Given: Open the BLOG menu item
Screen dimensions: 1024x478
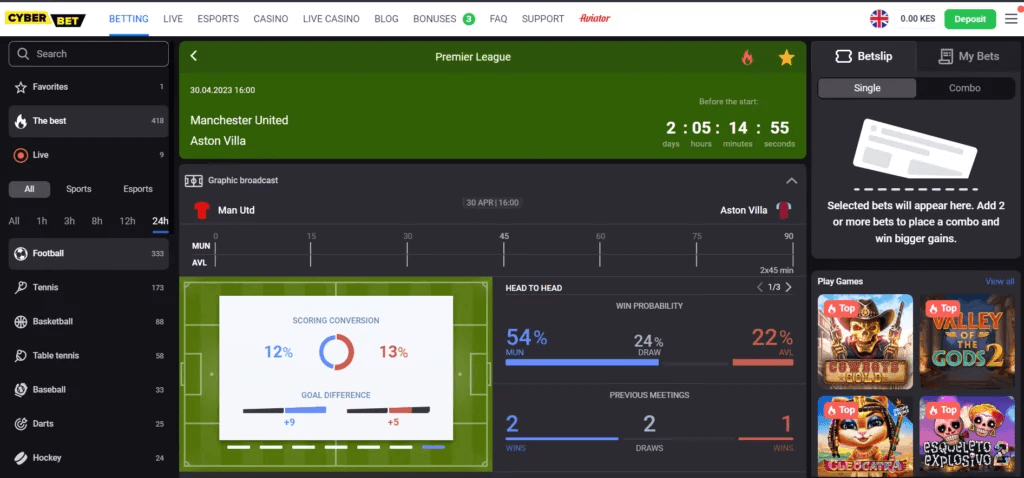Looking at the screenshot, I should click(x=387, y=19).
